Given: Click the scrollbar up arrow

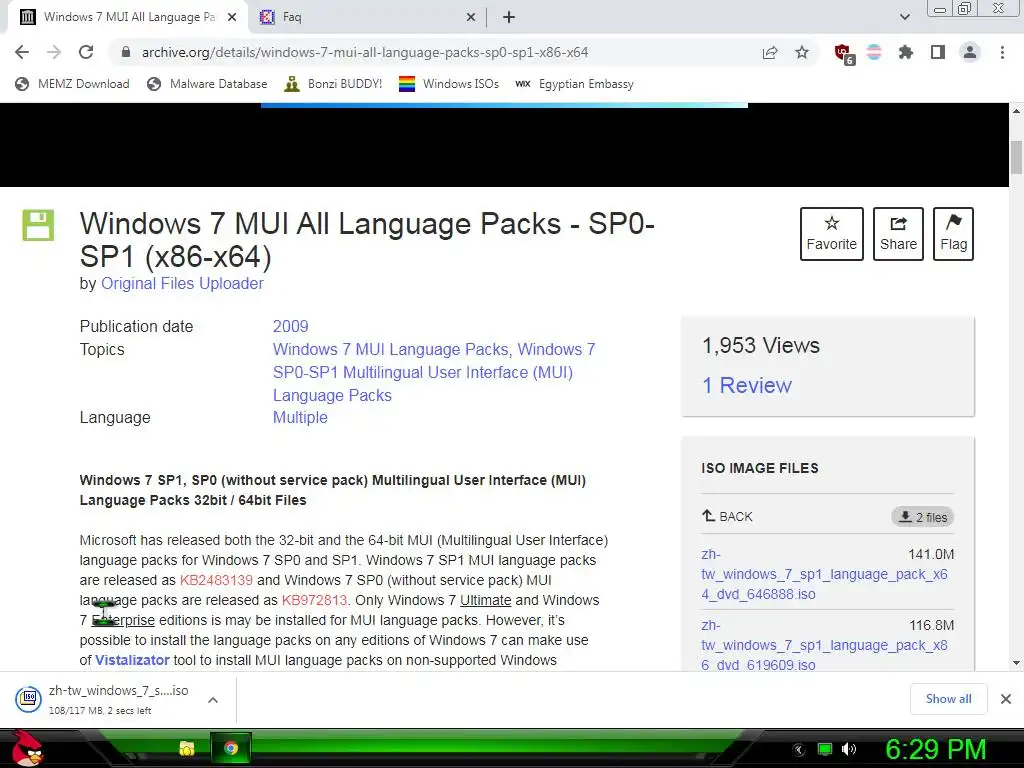Looking at the screenshot, I should pyautogui.click(x=1016, y=111).
